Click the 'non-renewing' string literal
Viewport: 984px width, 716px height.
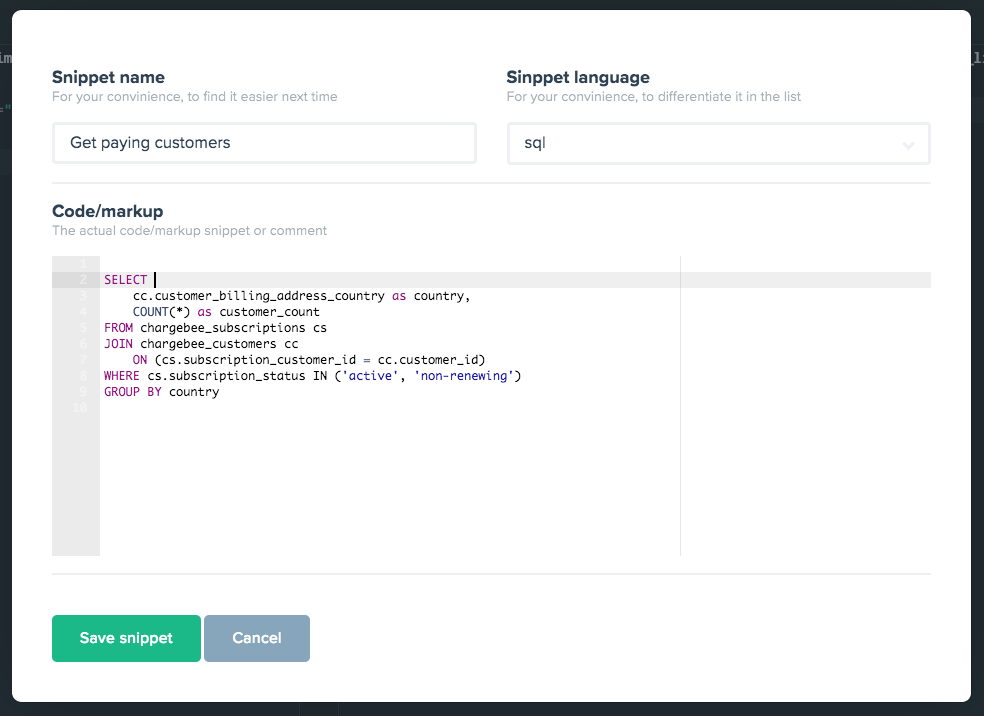point(464,376)
